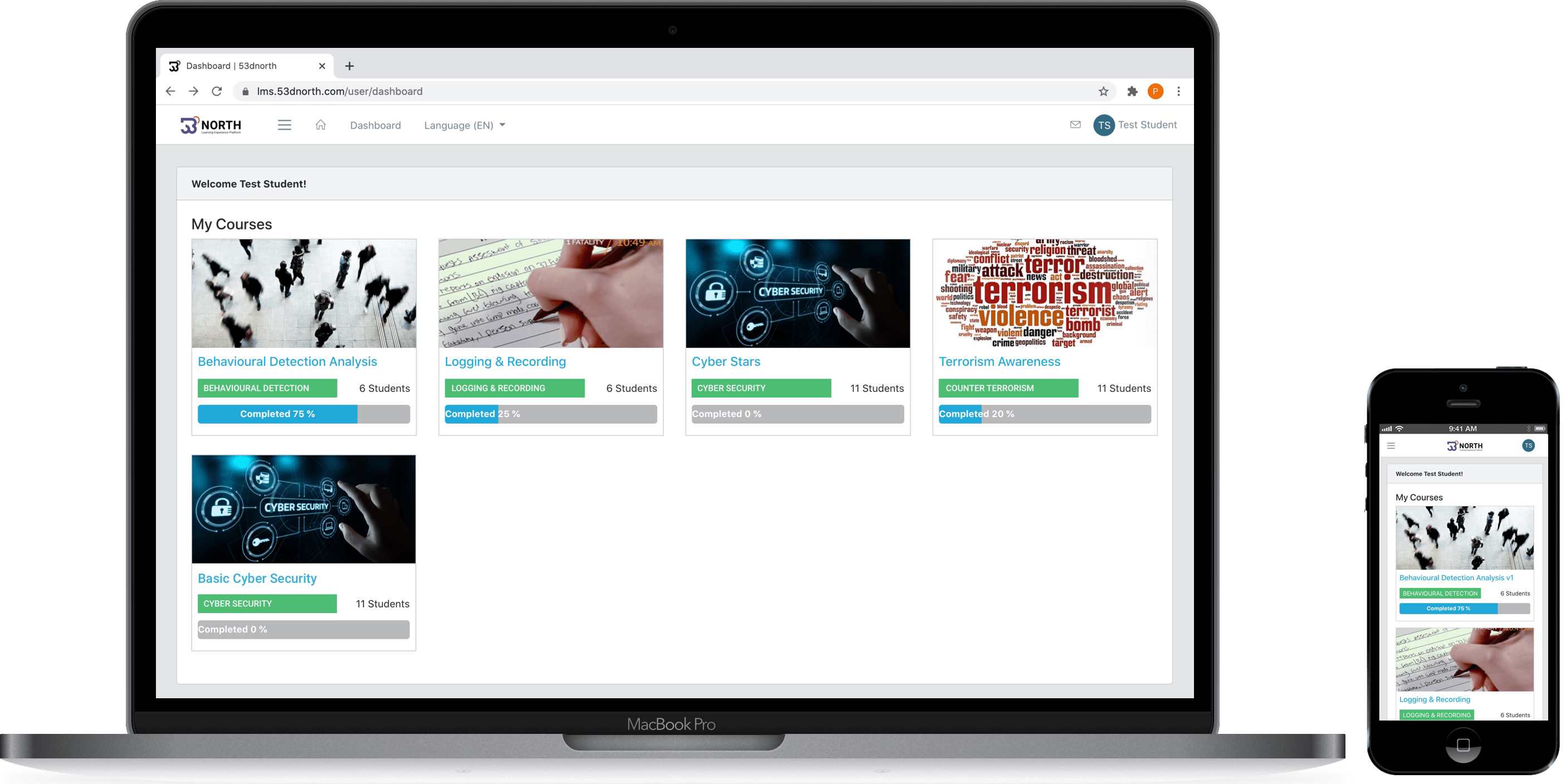Click the Basic Cyber Security course thumbnail
Viewport: 1566px width, 784px height.
click(304, 509)
